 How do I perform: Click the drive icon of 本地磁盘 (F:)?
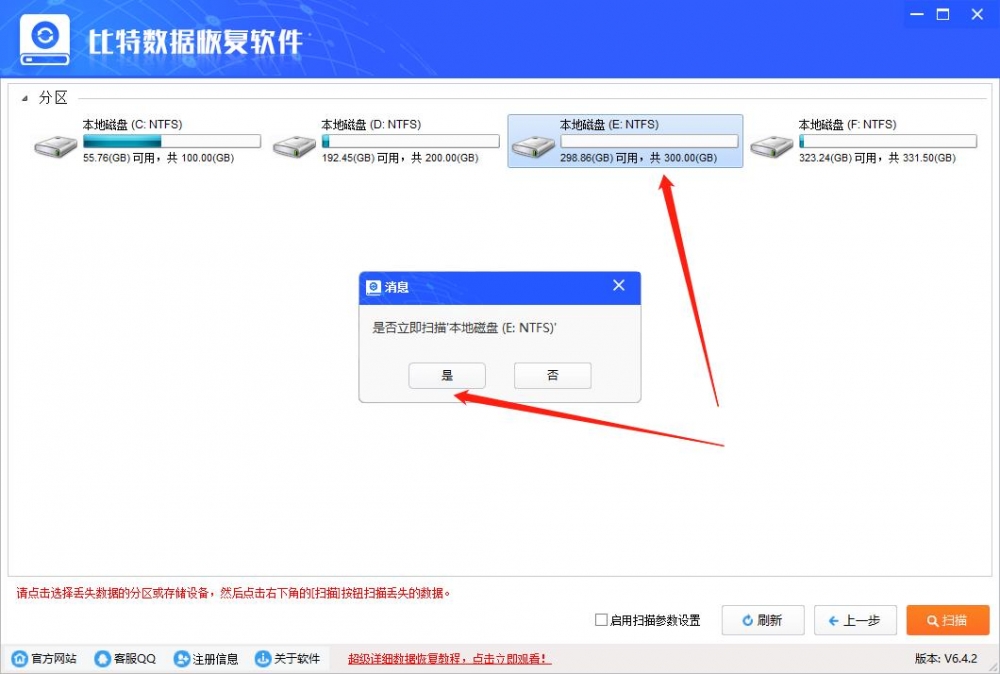click(770, 145)
